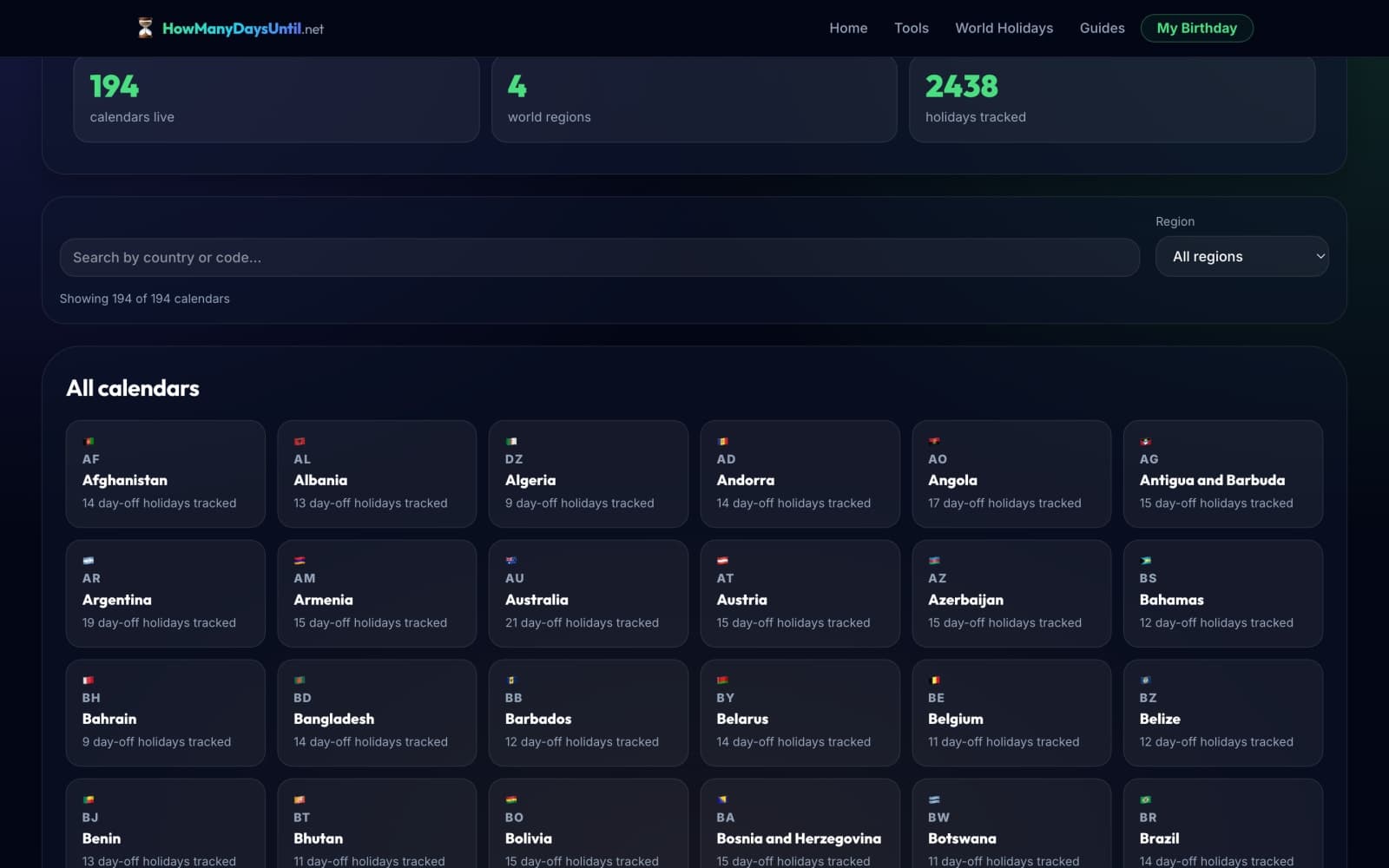Click the Bahamas flag icon
The width and height of the screenshot is (1389, 868).
[1146, 561]
